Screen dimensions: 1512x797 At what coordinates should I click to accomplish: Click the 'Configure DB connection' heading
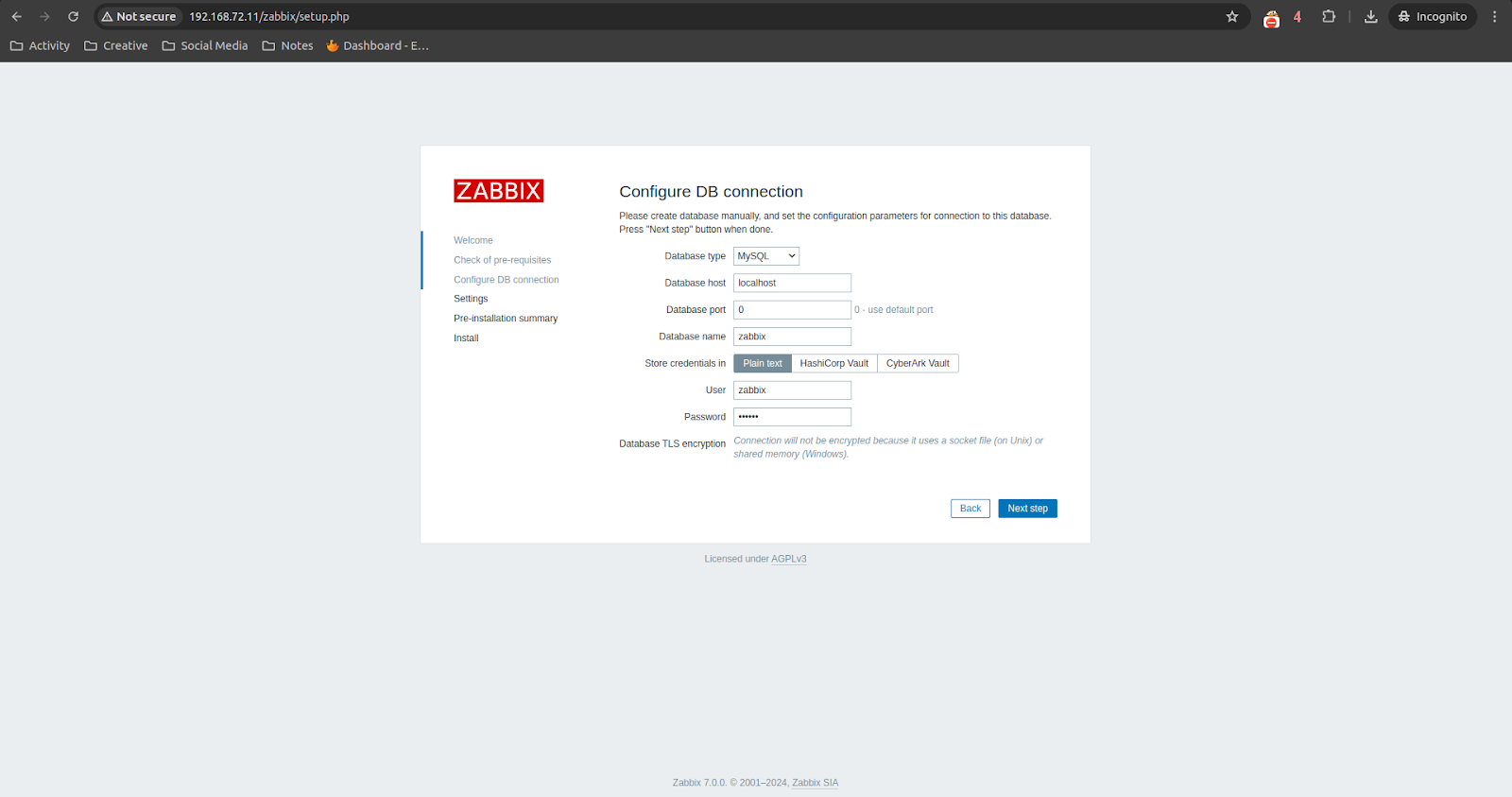tap(711, 191)
